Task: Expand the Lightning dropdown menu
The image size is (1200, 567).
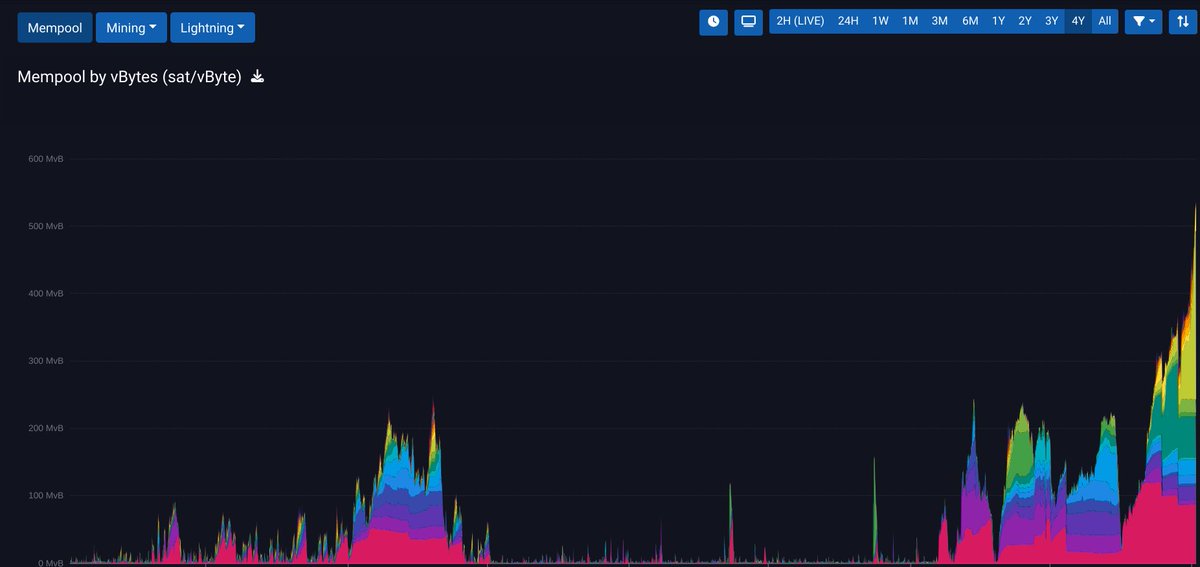Action: [x=213, y=28]
